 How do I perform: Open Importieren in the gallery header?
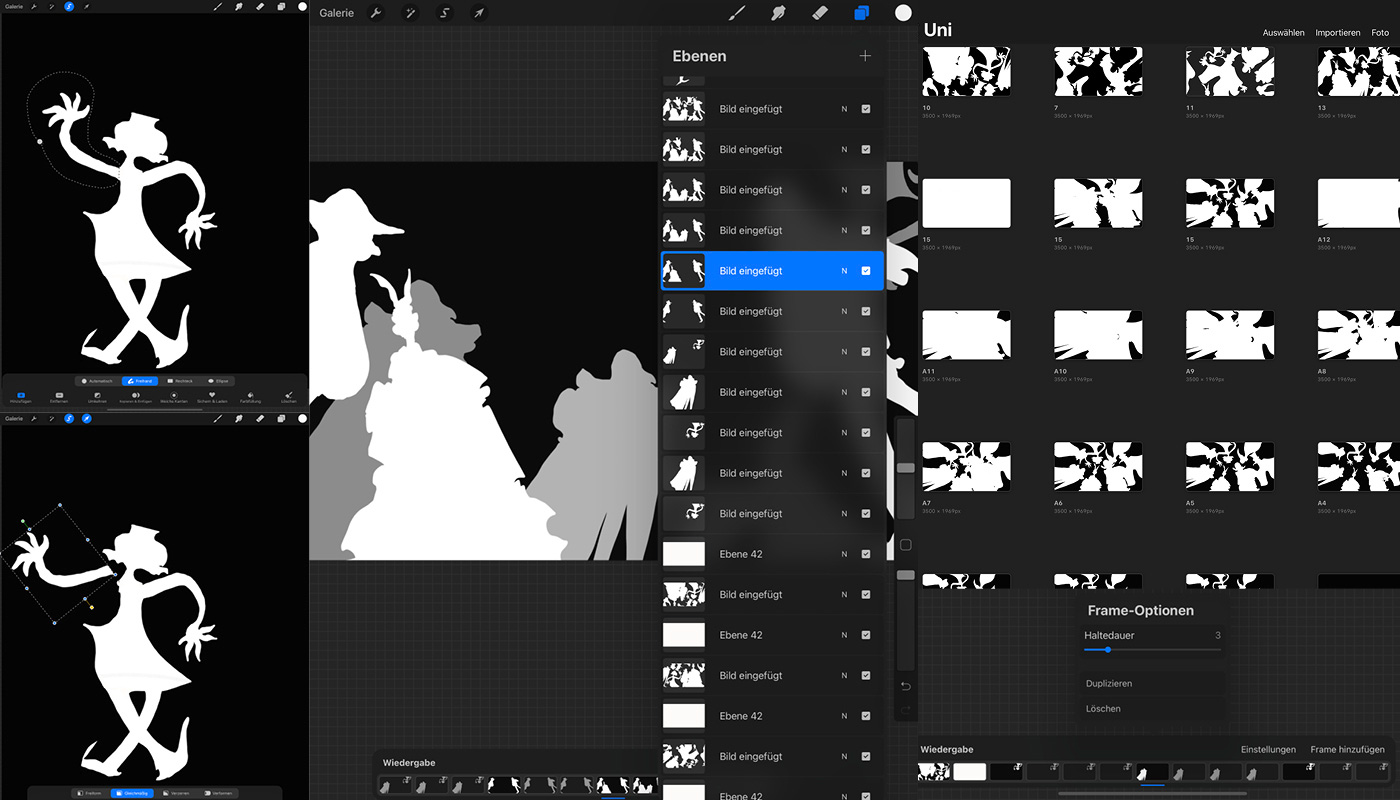point(1337,33)
